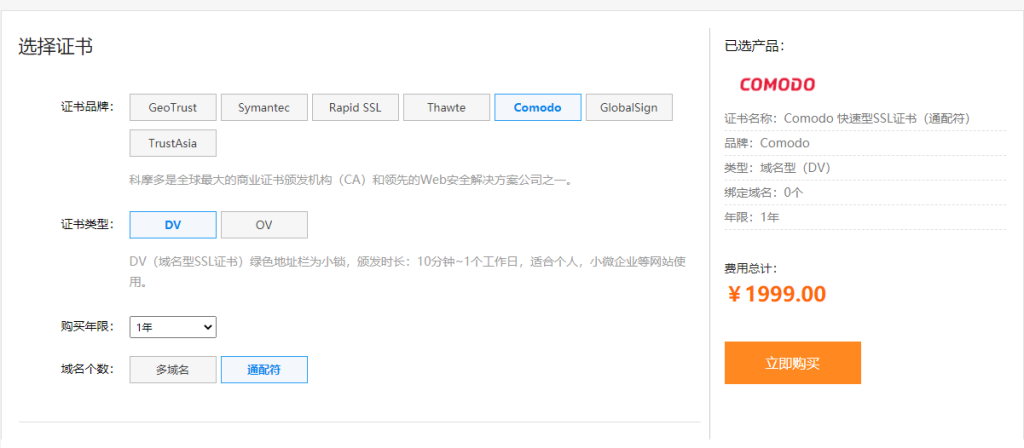Select 通配符 wildcard option

(264, 370)
